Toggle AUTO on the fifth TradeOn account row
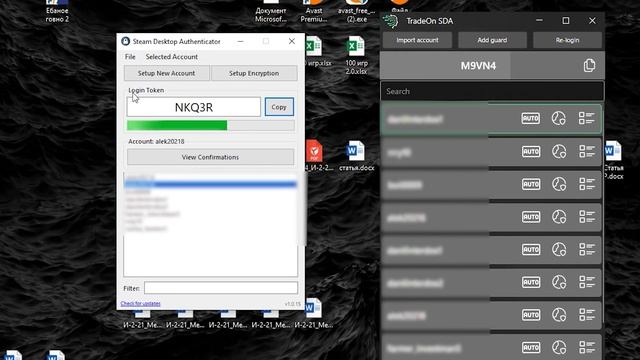The height and width of the screenshot is (360, 640). coord(531,249)
